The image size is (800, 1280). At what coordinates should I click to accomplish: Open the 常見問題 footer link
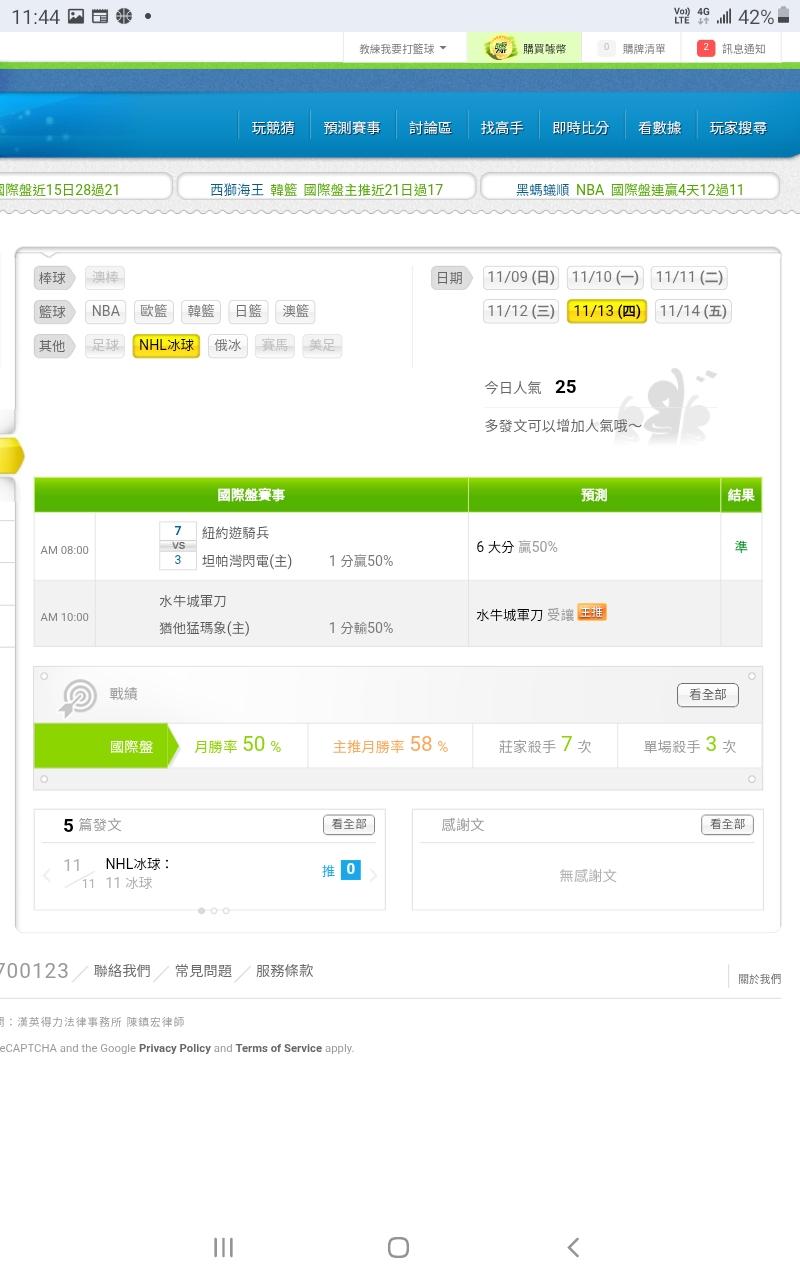point(203,971)
